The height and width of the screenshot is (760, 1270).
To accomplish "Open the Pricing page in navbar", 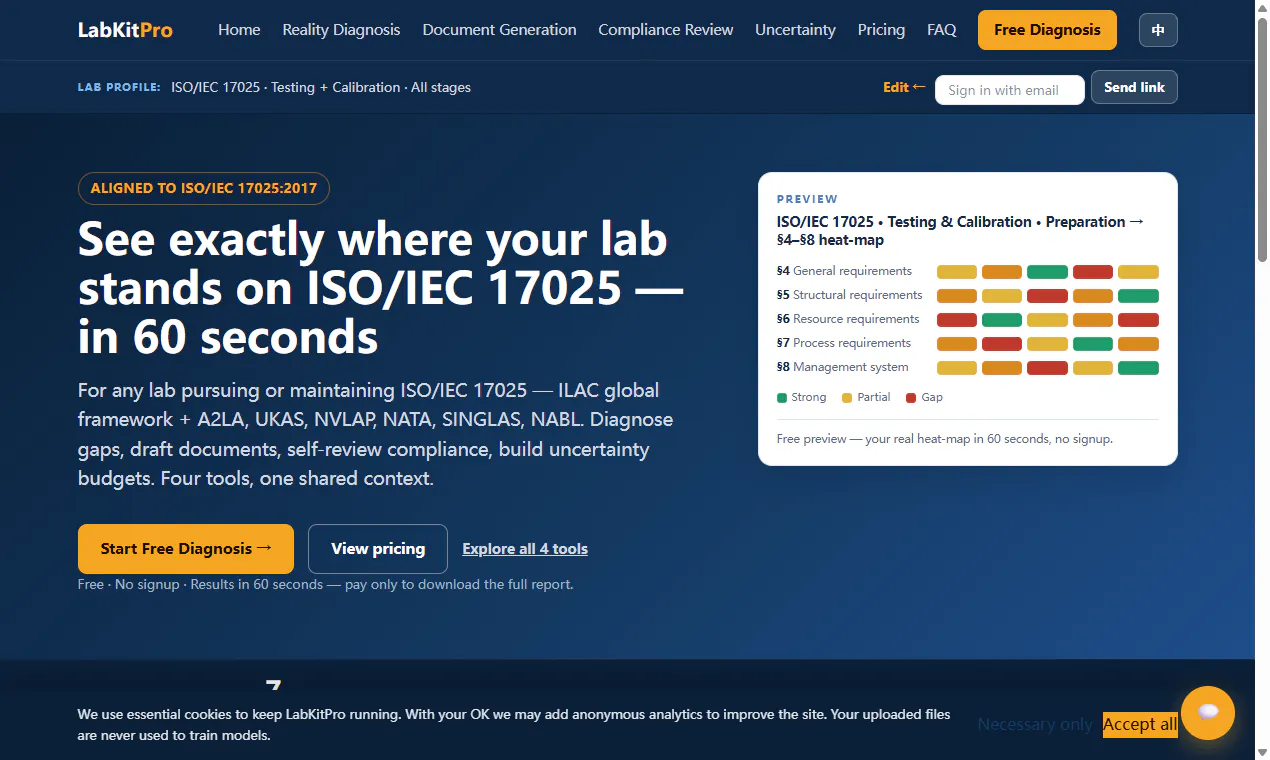I will tap(881, 30).
